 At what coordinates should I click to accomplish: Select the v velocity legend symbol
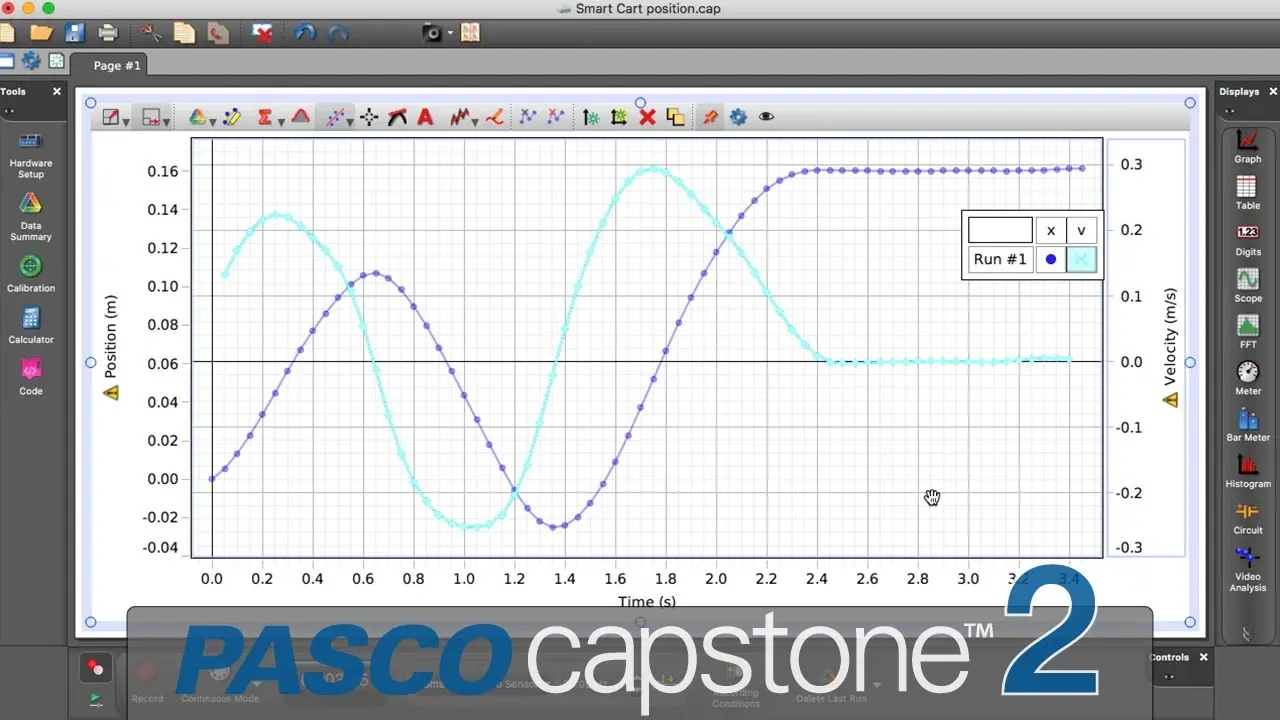[1081, 259]
